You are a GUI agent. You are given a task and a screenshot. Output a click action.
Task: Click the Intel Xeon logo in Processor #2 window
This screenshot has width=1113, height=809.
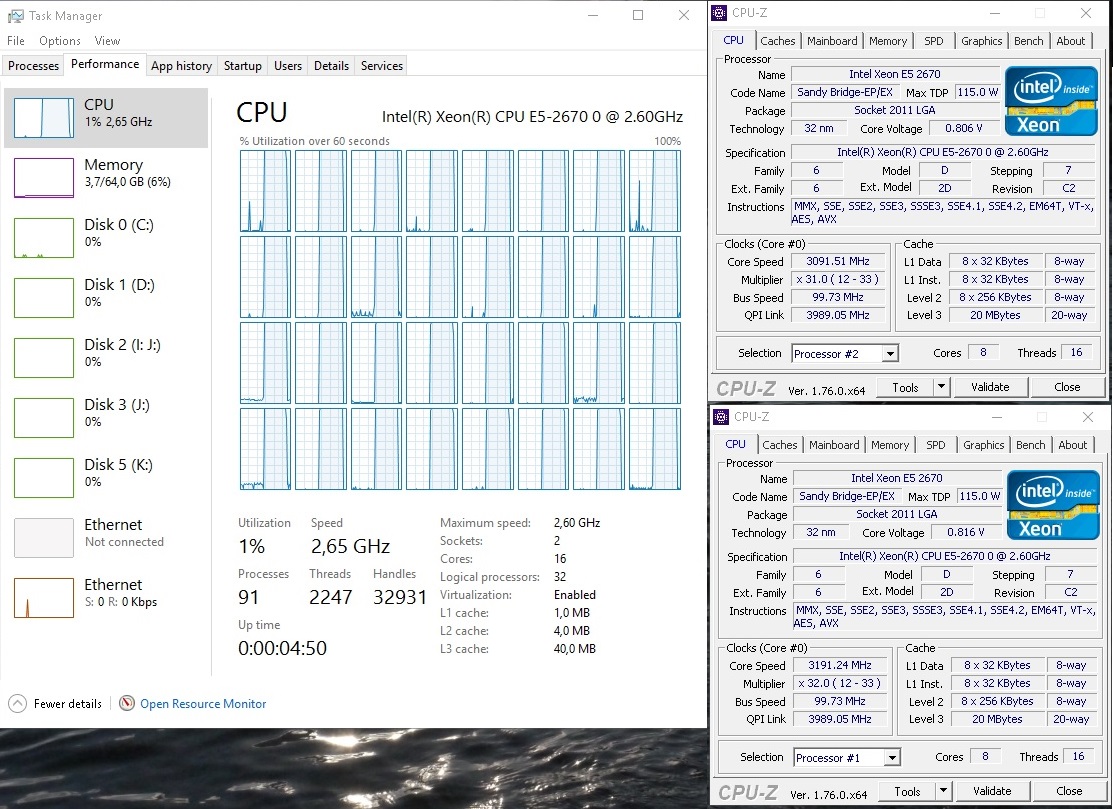[x=1051, y=101]
